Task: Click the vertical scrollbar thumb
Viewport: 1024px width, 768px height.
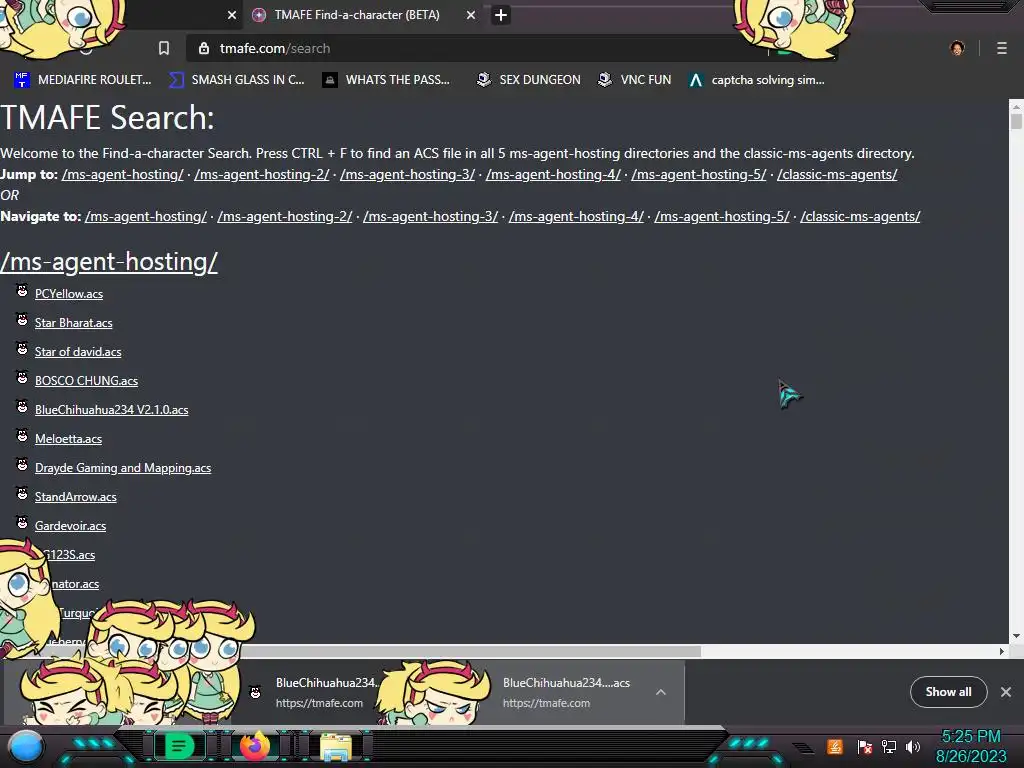Action: (x=1016, y=121)
